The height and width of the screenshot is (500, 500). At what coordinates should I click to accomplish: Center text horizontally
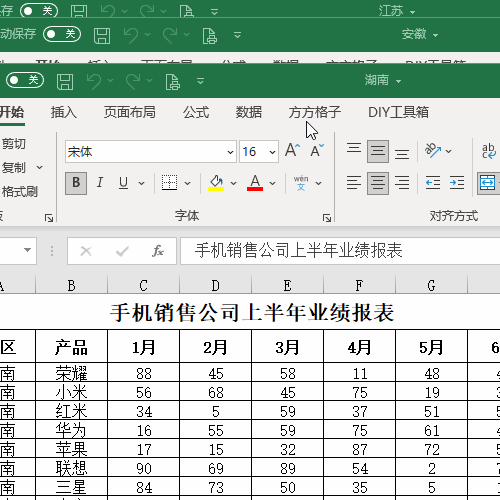(378, 183)
